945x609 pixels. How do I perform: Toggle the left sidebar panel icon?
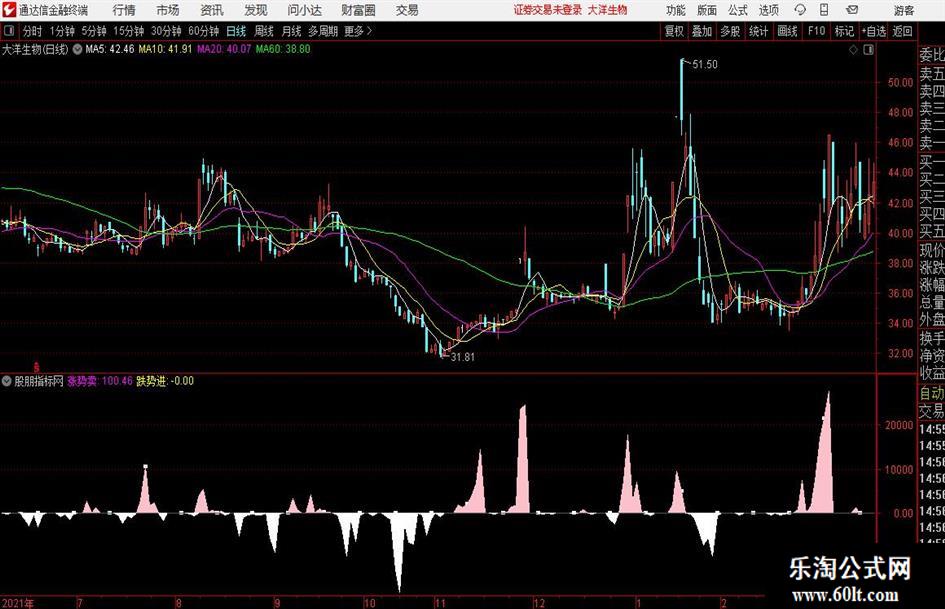(x=9, y=31)
